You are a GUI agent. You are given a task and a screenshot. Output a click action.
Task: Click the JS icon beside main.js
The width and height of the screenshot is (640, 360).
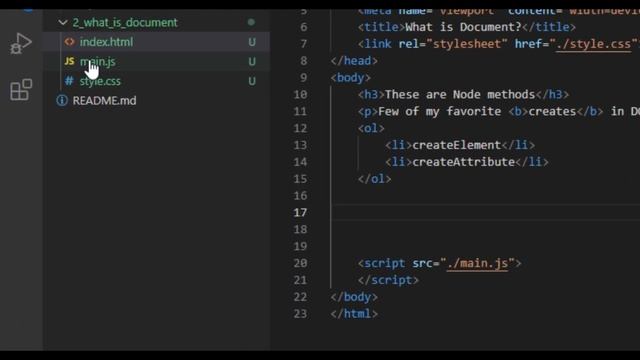[x=69, y=61]
